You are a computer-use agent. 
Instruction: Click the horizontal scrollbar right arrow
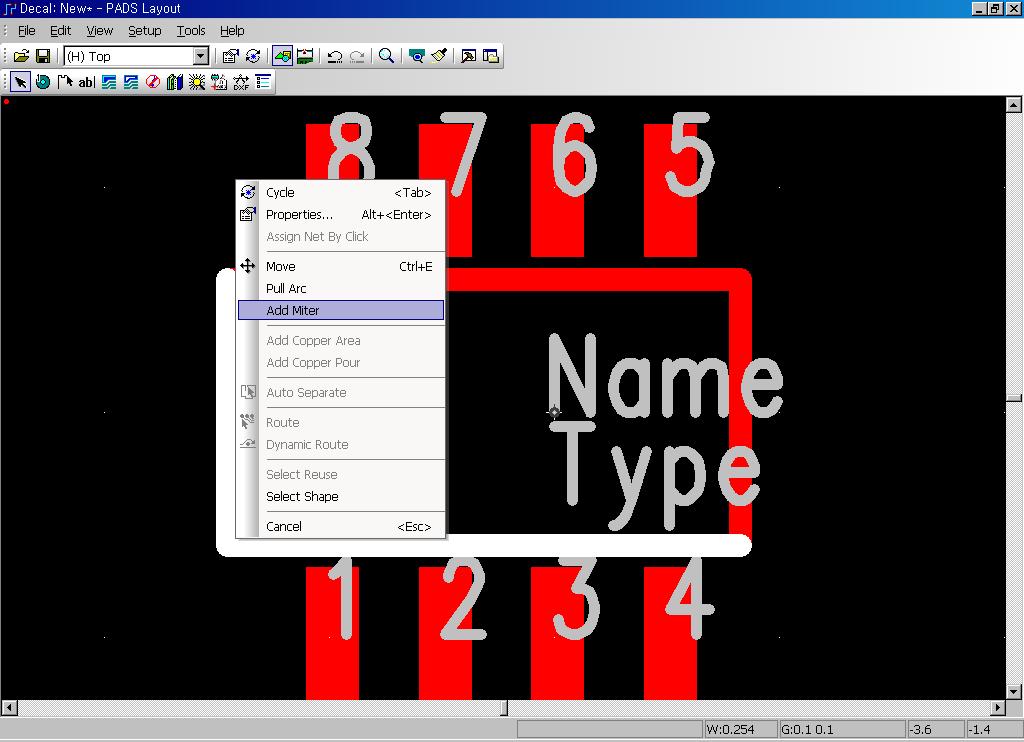tap(997, 707)
